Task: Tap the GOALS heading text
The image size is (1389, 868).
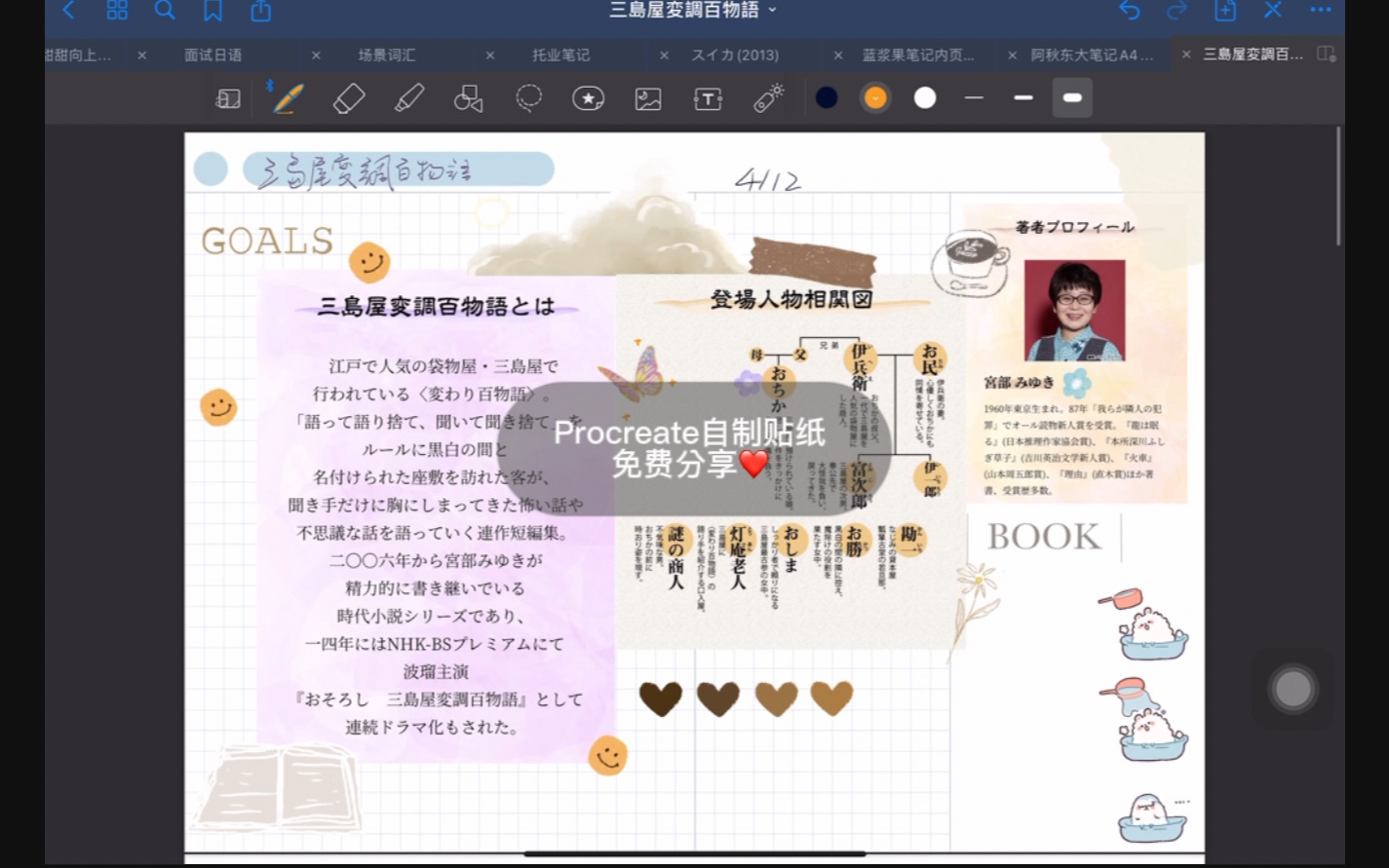Action: click(x=267, y=241)
